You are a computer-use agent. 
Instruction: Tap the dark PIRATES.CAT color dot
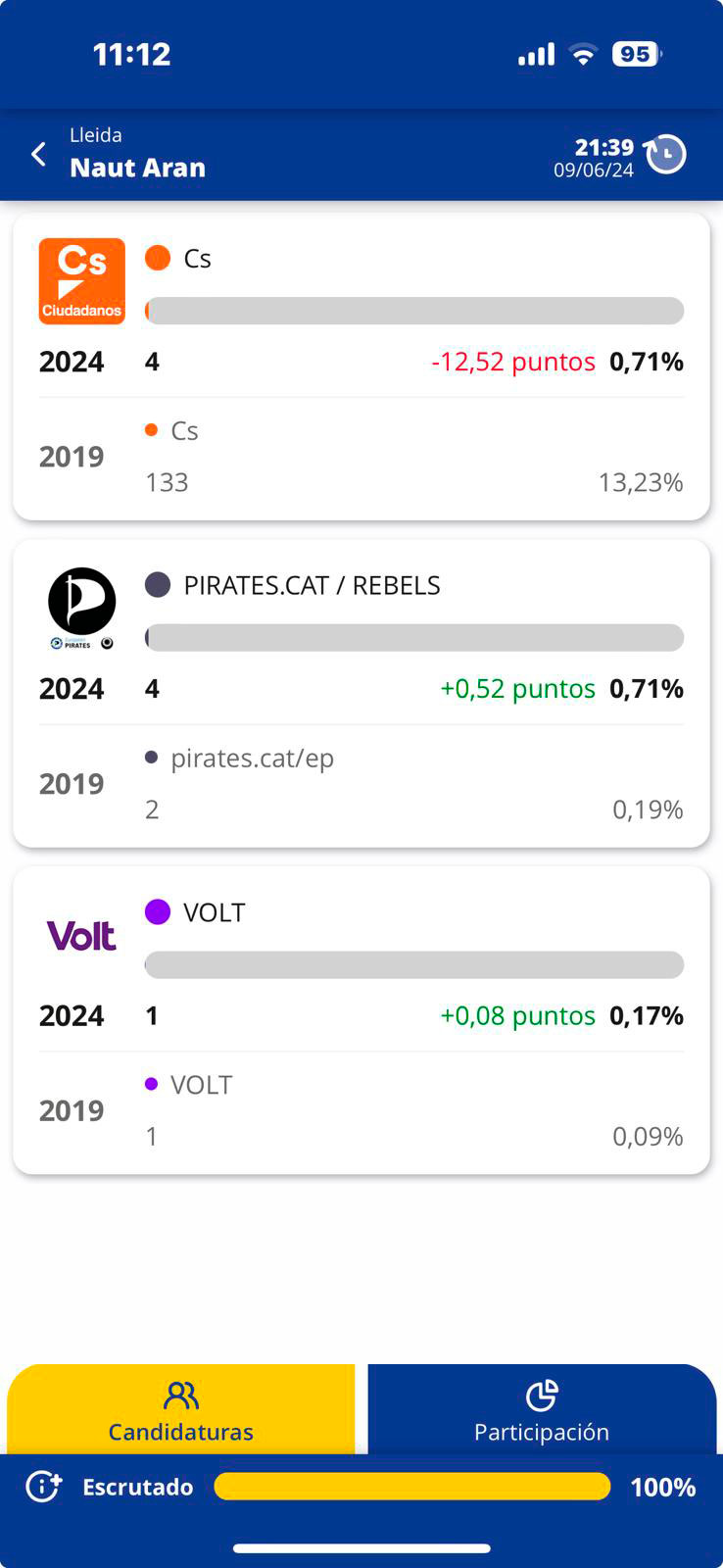(x=158, y=585)
